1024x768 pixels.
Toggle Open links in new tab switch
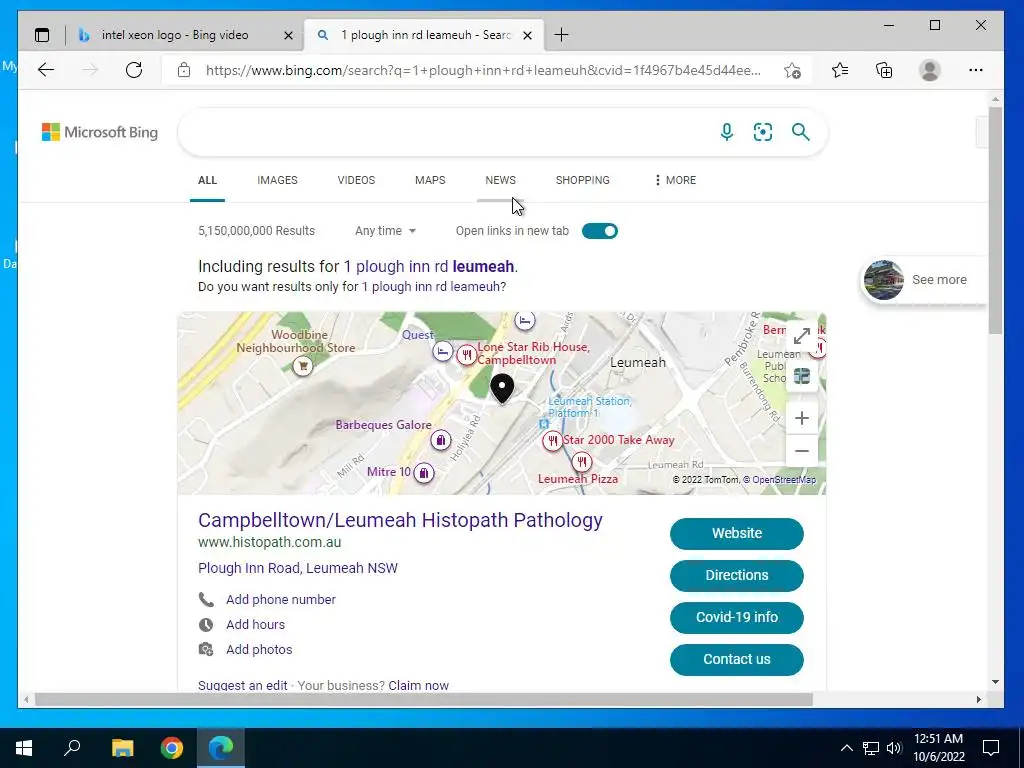coord(600,231)
